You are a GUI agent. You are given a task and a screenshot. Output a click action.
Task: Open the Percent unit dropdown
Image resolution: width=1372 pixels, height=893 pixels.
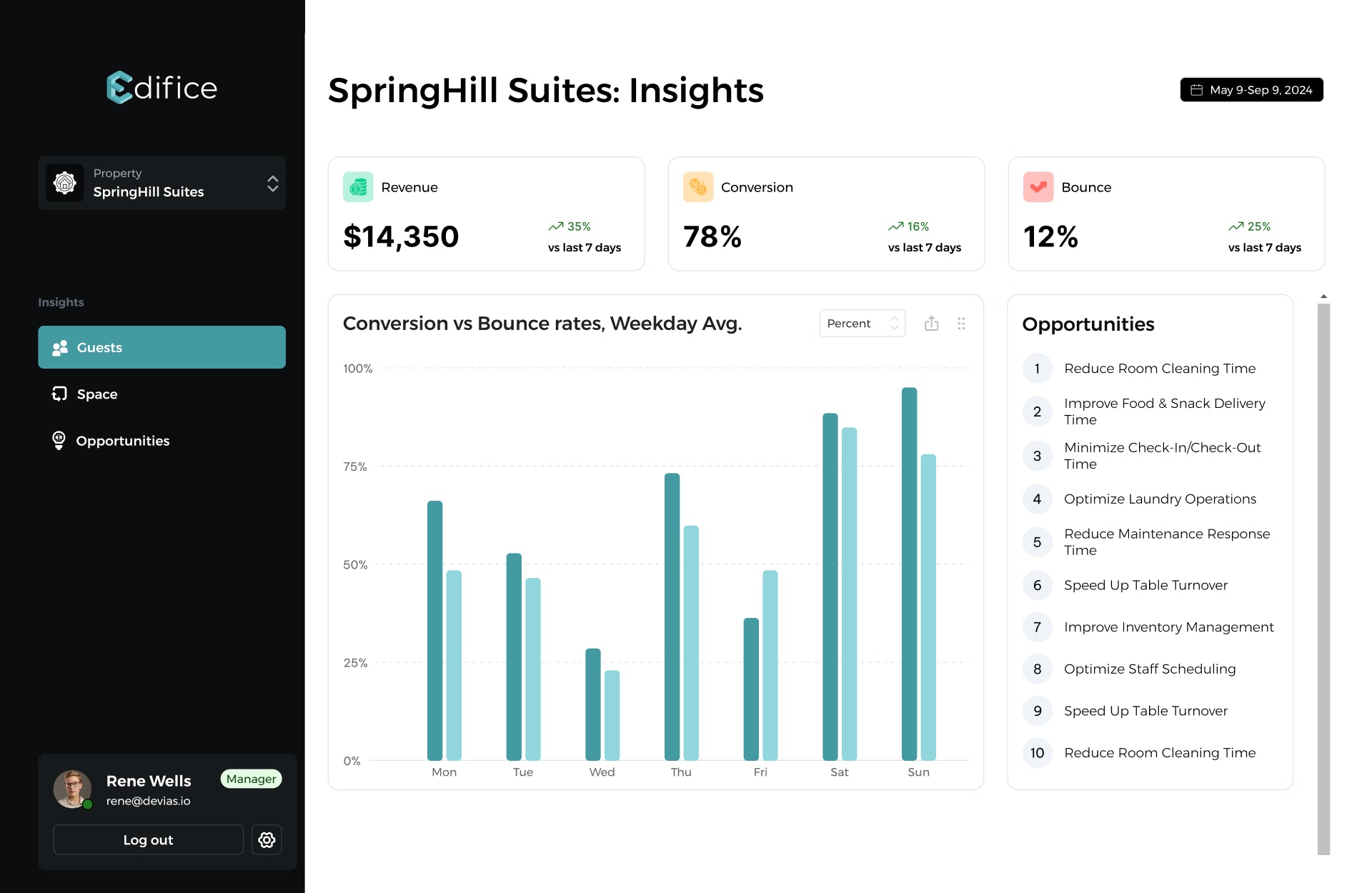click(x=862, y=324)
